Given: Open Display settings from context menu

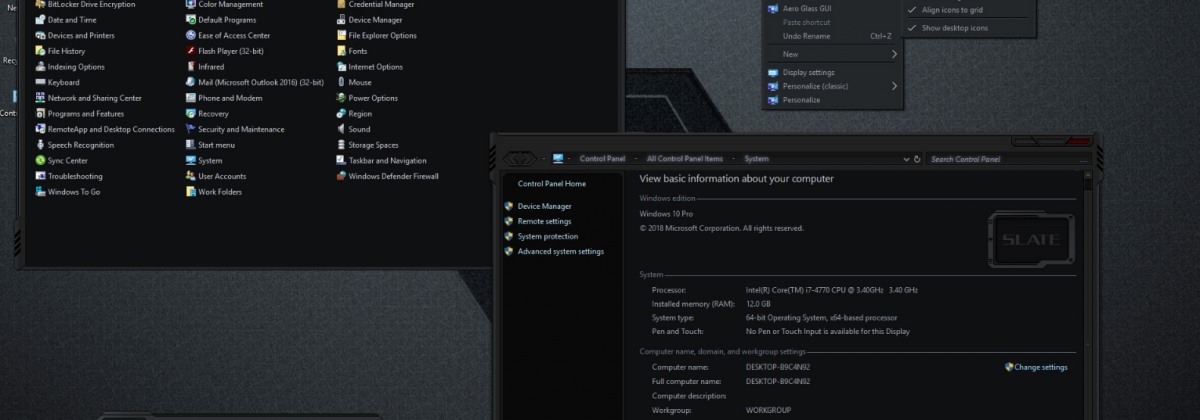Looking at the screenshot, I should click(x=832, y=72).
